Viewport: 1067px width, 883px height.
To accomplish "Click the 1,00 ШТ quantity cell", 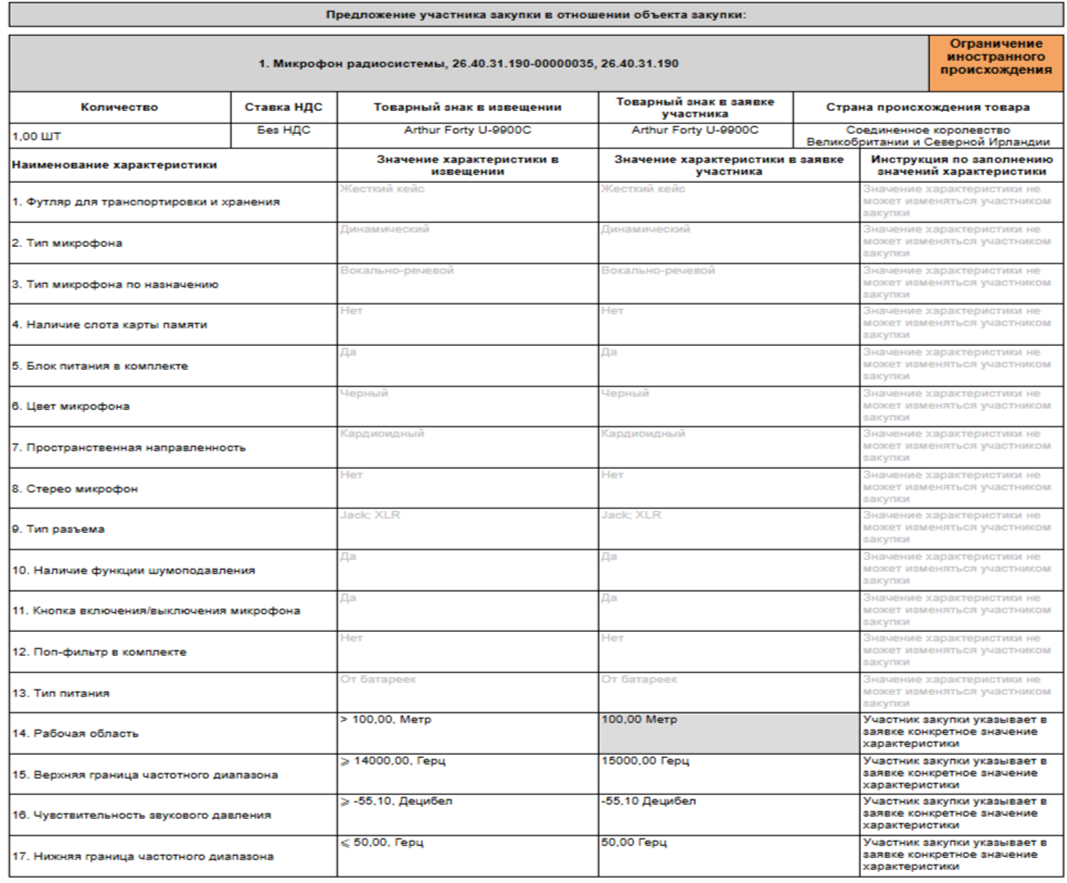I will tap(120, 136).
